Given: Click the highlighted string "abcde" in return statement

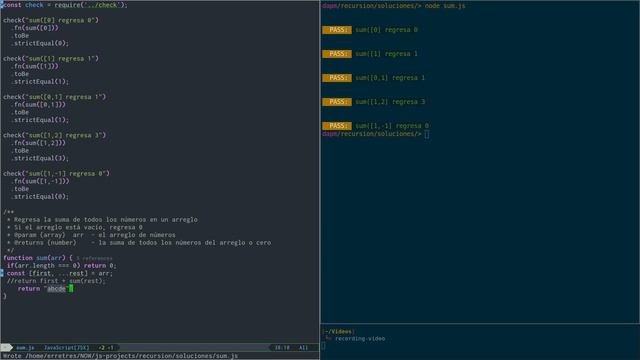Looking at the screenshot, I should (x=56, y=289).
